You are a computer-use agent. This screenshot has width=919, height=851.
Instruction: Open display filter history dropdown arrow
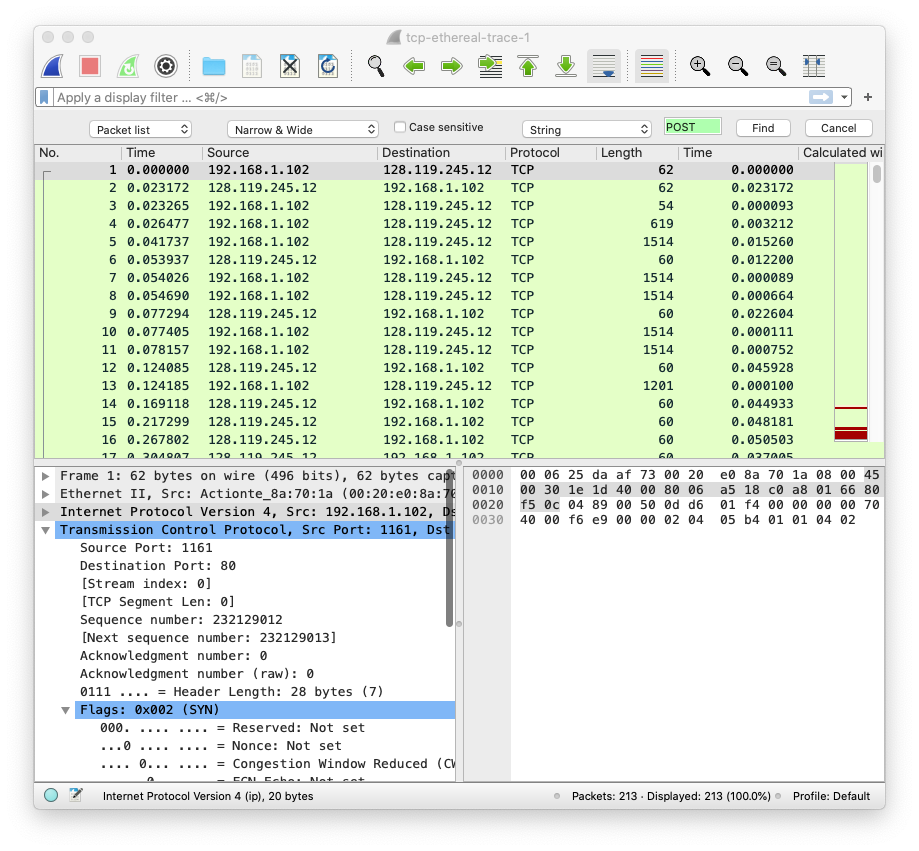click(844, 97)
